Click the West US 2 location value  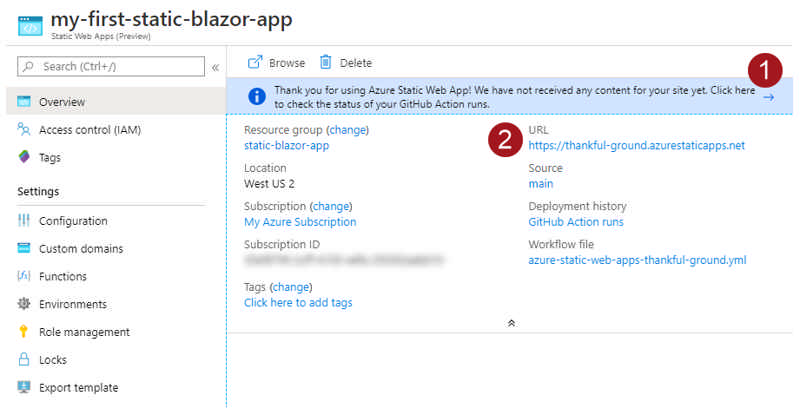[269, 184]
